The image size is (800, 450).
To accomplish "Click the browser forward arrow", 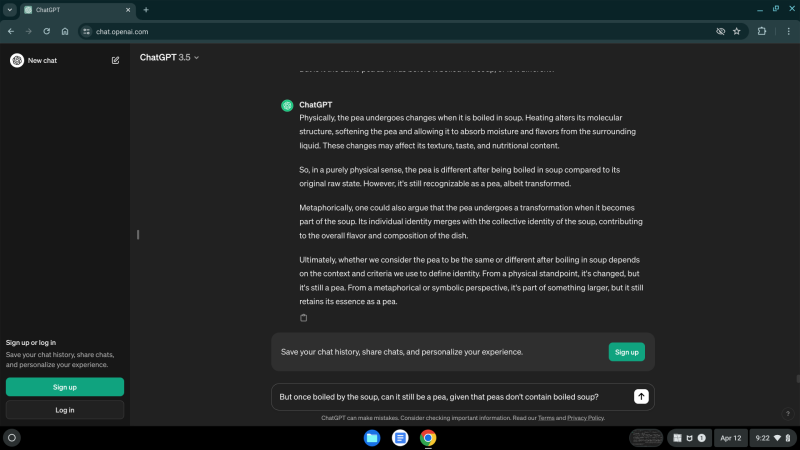I will 29,31.
